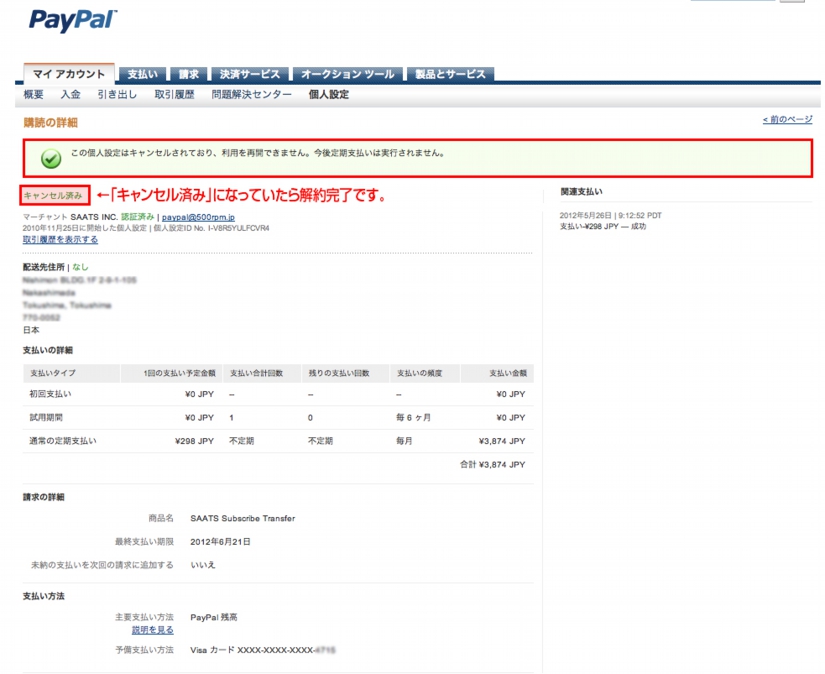This screenshot has height=674, width=825.
Task: Click the 認証済み merchant status link
Action: (137, 216)
